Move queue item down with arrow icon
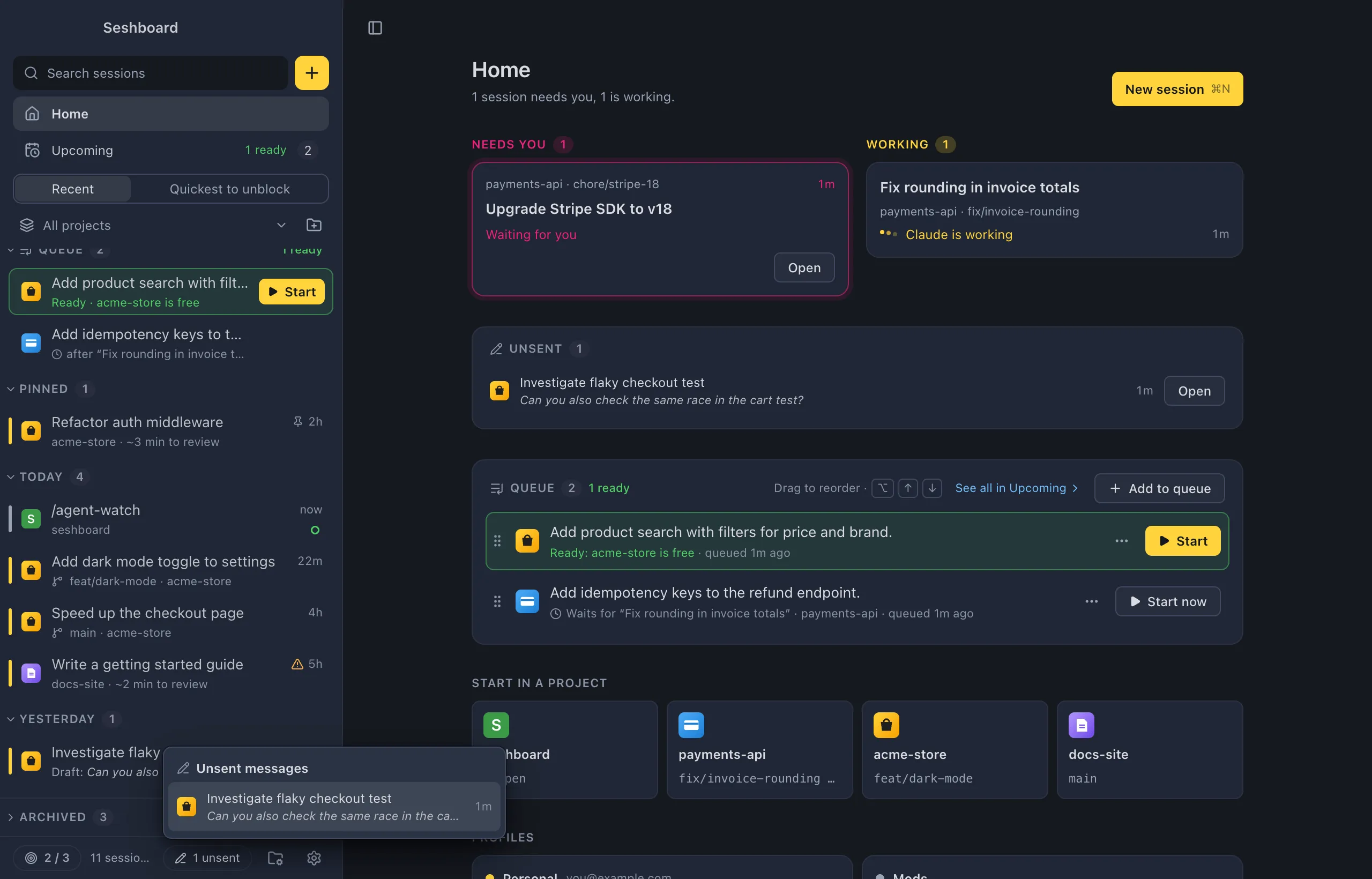The image size is (1372, 879). (x=932, y=488)
